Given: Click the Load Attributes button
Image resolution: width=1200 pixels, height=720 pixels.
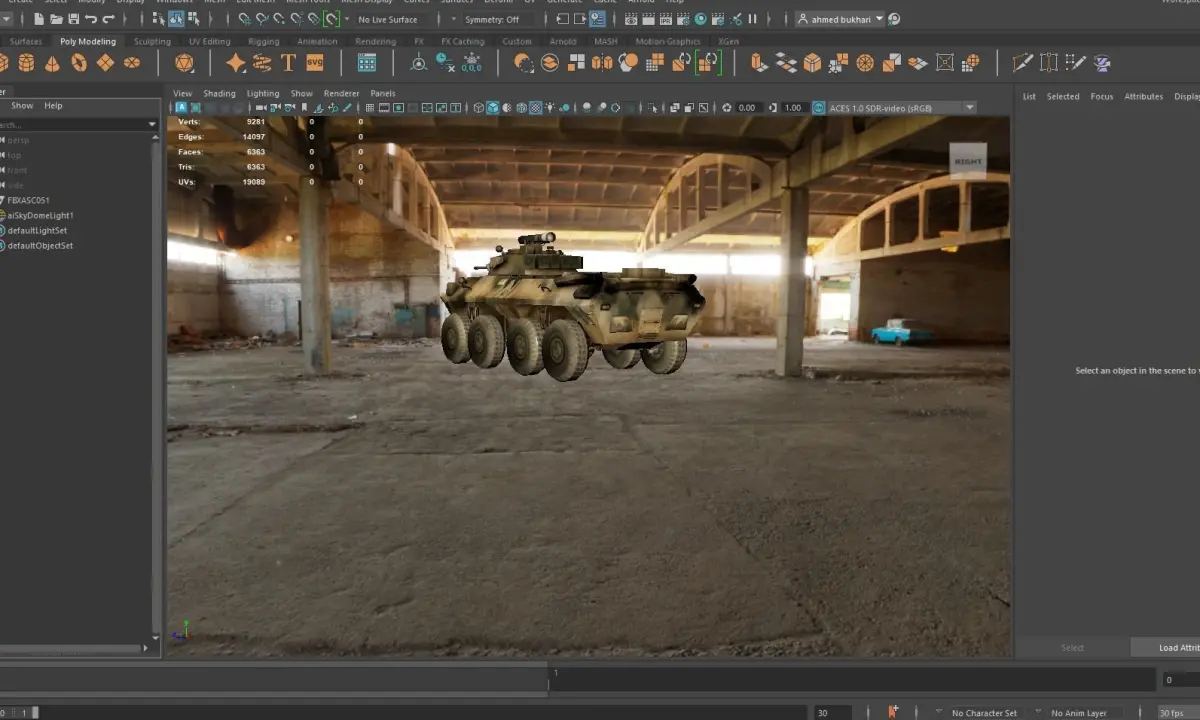Looking at the screenshot, I should pyautogui.click(x=1166, y=647).
